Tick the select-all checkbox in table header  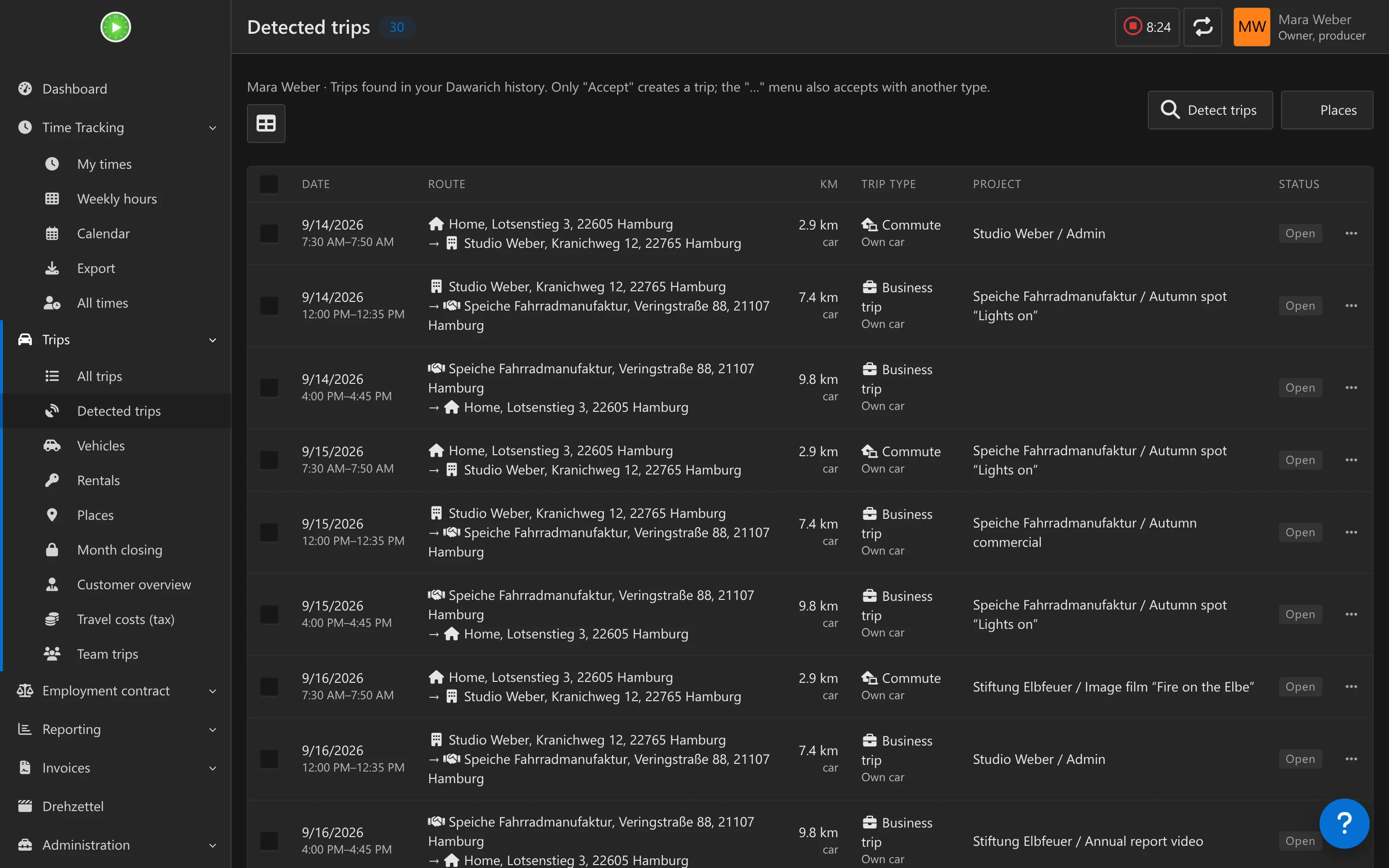coord(269,184)
